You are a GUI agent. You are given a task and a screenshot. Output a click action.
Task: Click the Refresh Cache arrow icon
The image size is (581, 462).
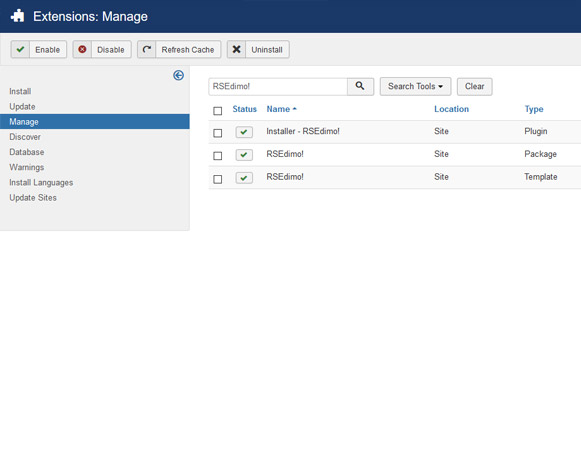pyautogui.click(x=147, y=49)
